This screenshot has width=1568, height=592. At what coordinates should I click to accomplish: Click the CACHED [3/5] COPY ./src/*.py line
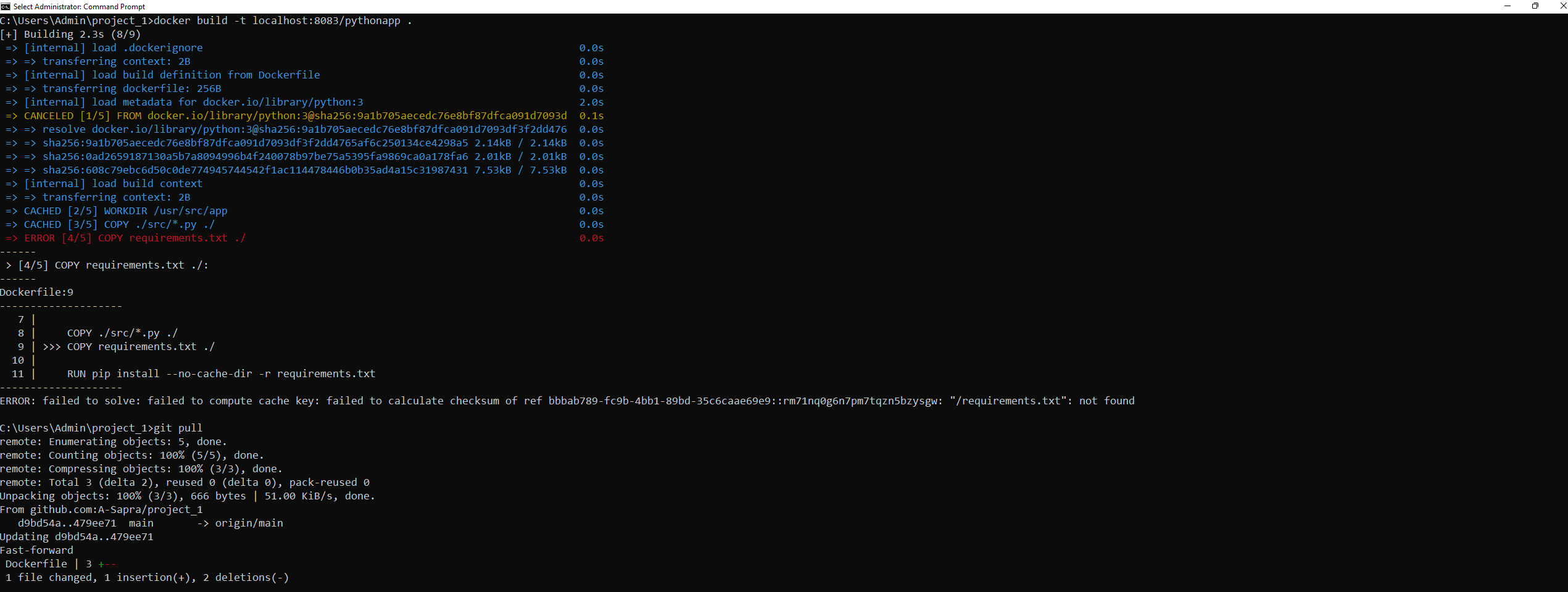pos(109,224)
